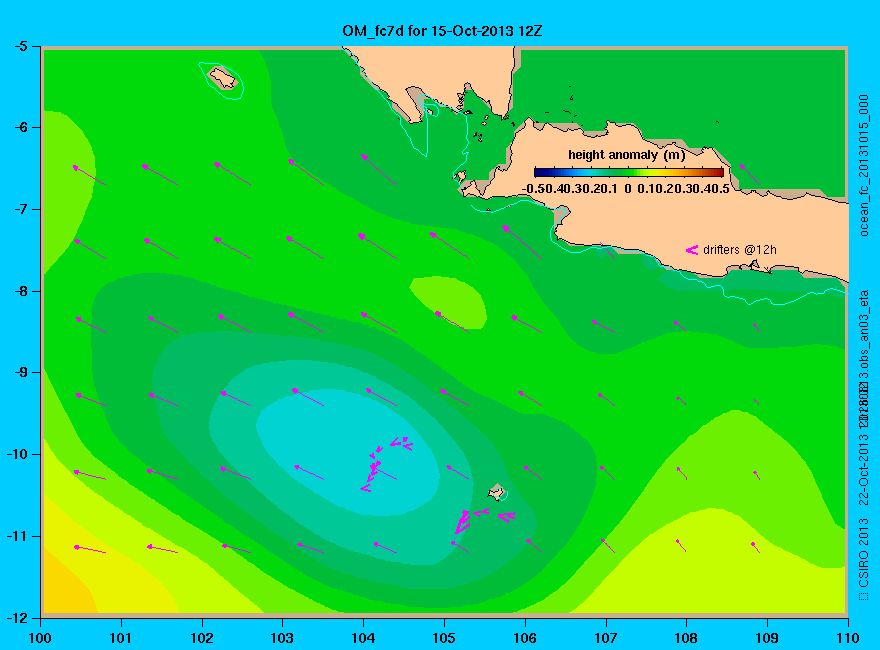
Task: Click the x-axis label 109
Action: pos(767,638)
